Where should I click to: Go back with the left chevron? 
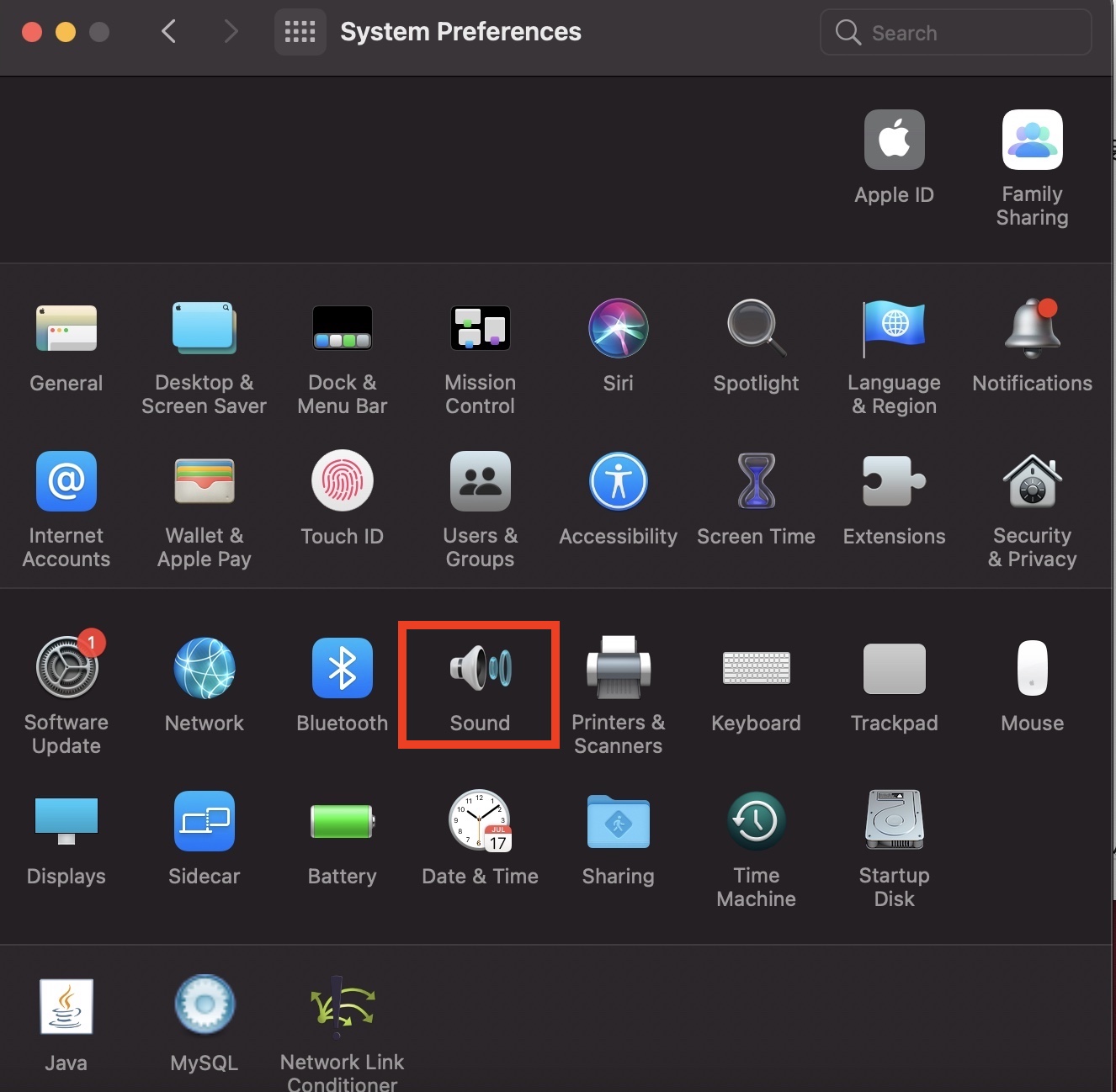[169, 32]
